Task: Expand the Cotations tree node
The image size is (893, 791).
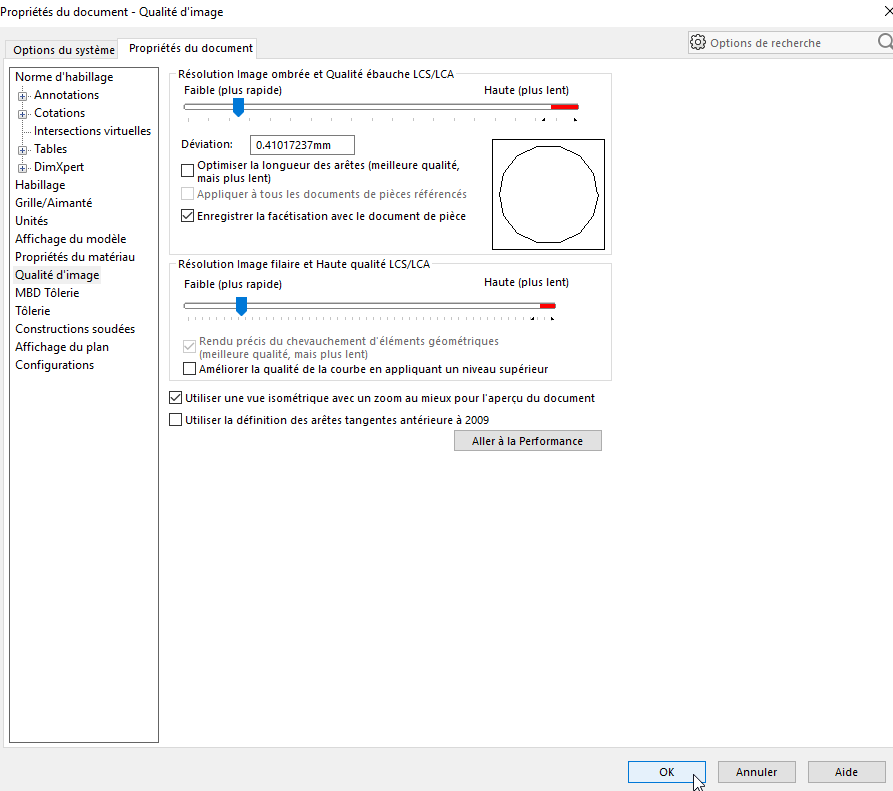Action: [22, 114]
